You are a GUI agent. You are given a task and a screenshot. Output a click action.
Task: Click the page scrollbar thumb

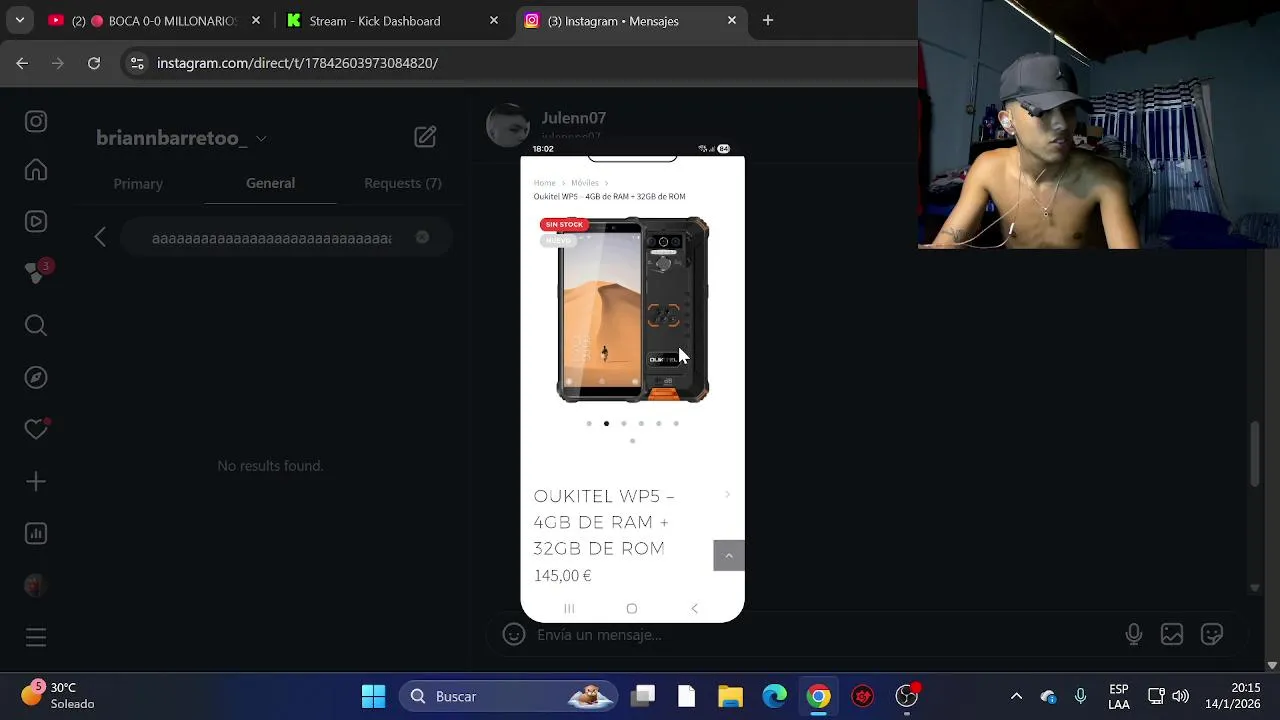[1255, 455]
